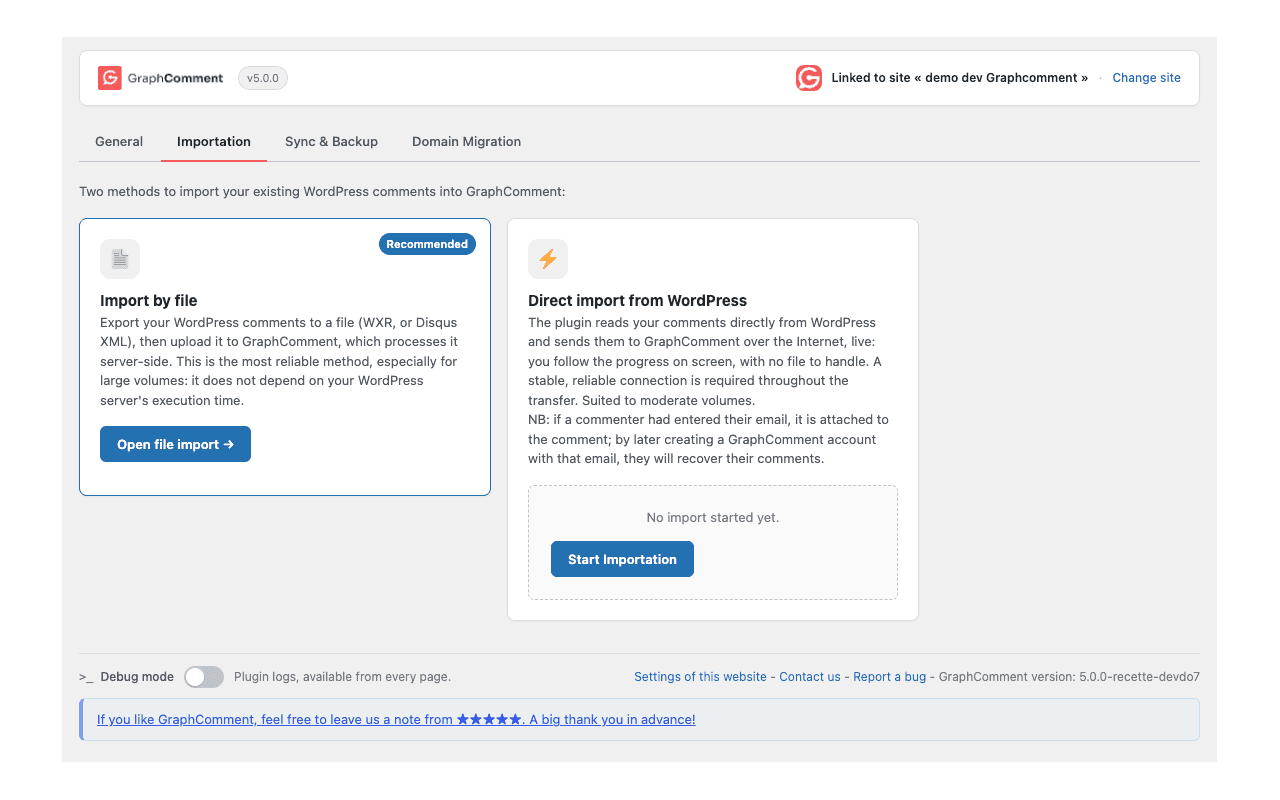Click the Two methods to import intro sentence
The width and height of the screenshot is (1280, 800).
(x=322, y=191)
